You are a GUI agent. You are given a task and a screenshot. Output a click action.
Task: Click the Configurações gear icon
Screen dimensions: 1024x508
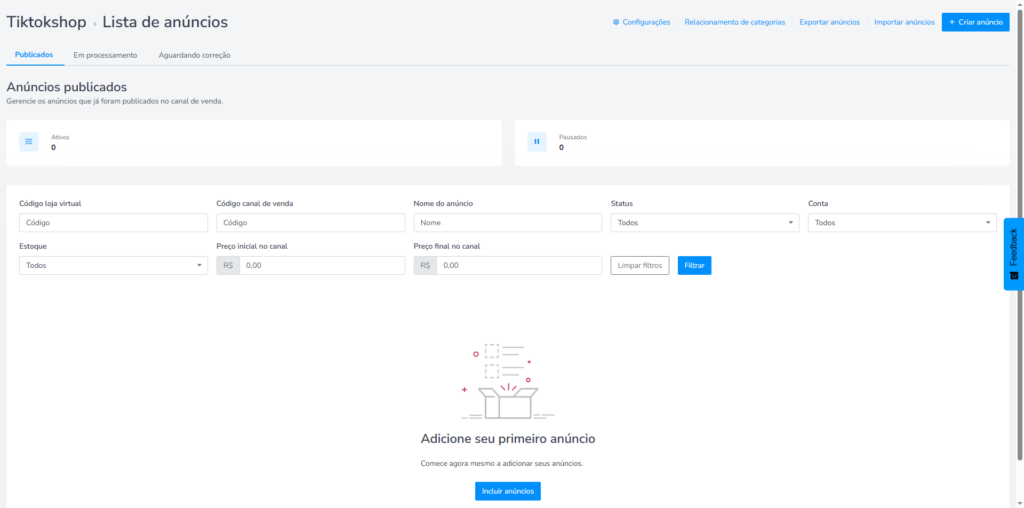pyautogui.click(x=616, y=22)
